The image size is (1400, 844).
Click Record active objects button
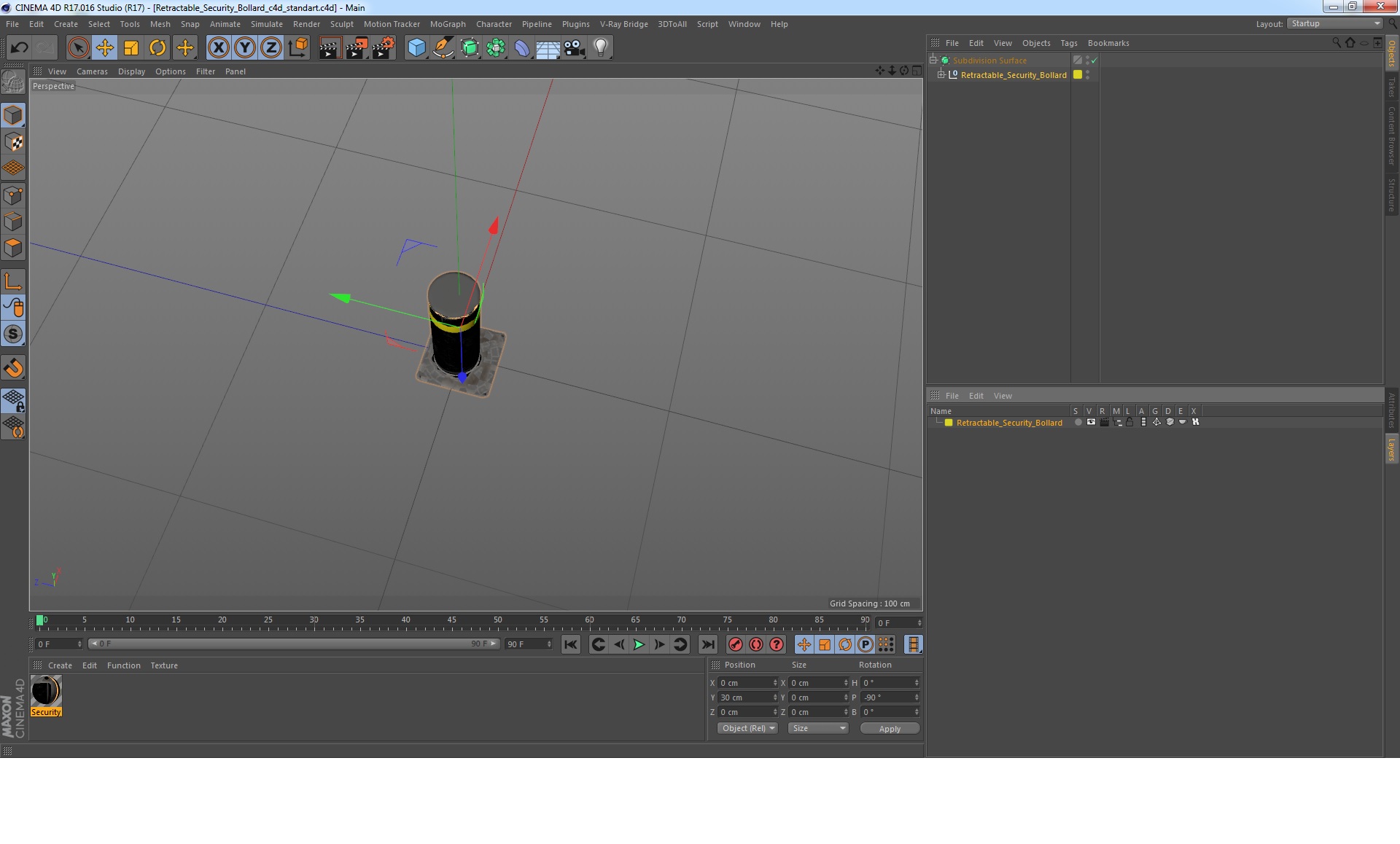736,644
